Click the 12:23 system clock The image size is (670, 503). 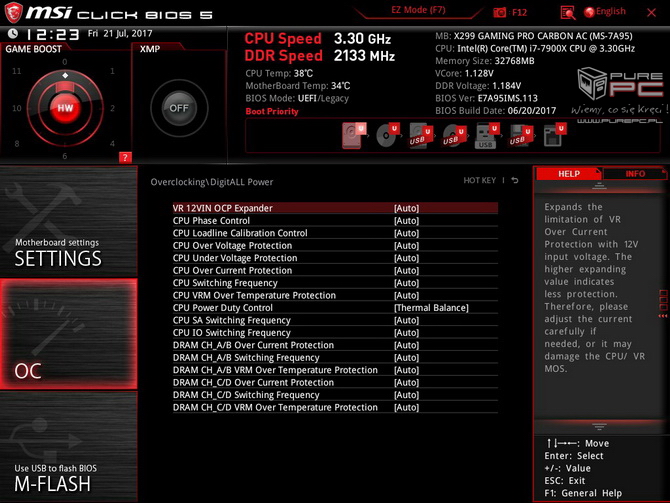(x=53, y=34)
